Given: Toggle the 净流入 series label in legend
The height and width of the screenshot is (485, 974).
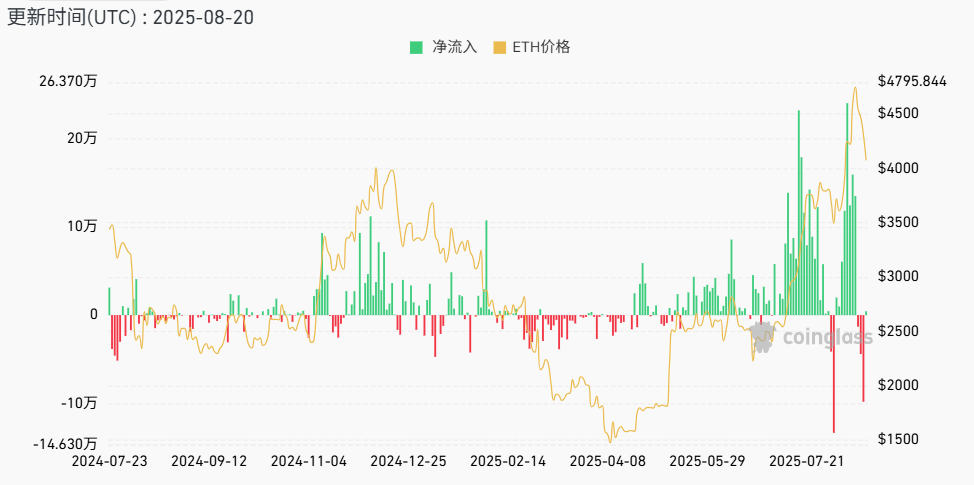Looking at the screenshot, I should pos(455,47).
